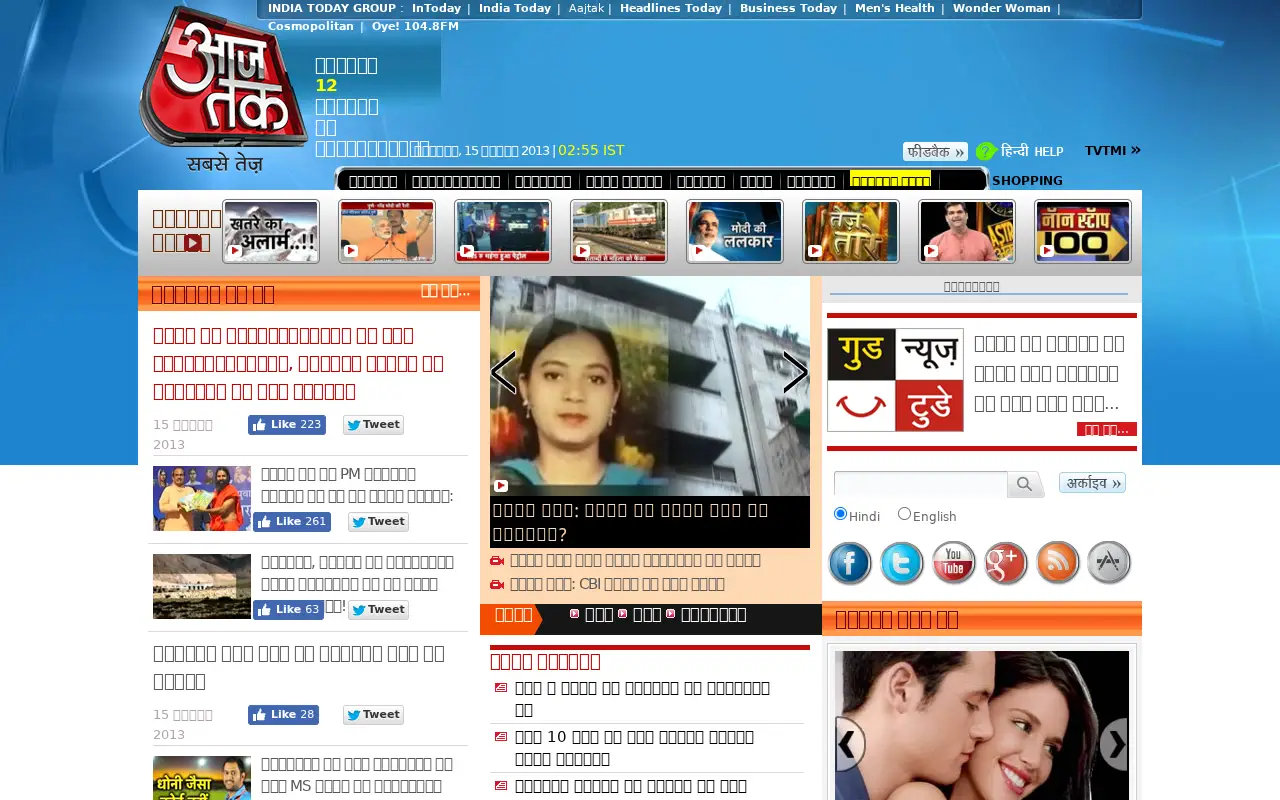The height and width of the screenshot is (800, 1280).
Task: Click the TVTMI link
Action: pos(1113,151)
